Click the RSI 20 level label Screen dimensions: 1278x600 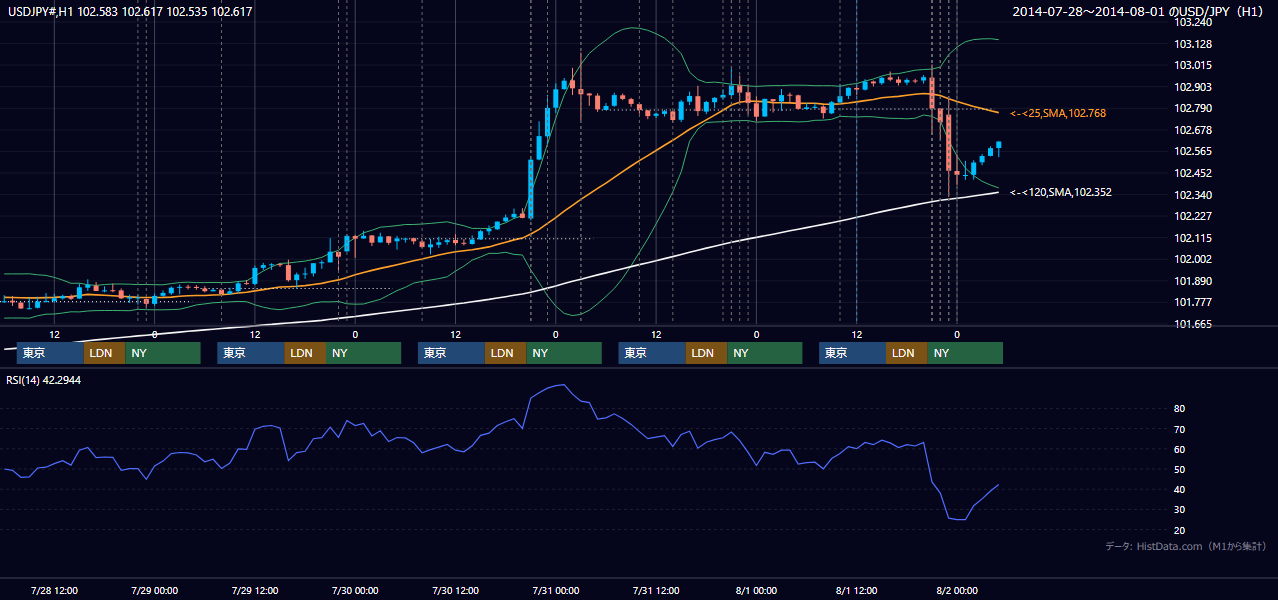(1180, 530)
